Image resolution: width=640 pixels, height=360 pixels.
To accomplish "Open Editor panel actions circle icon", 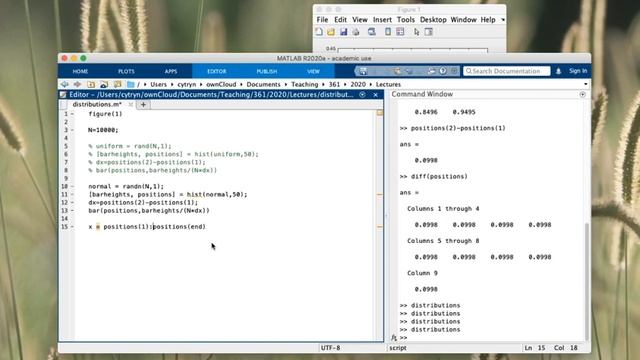I will (x=362, y=95).
